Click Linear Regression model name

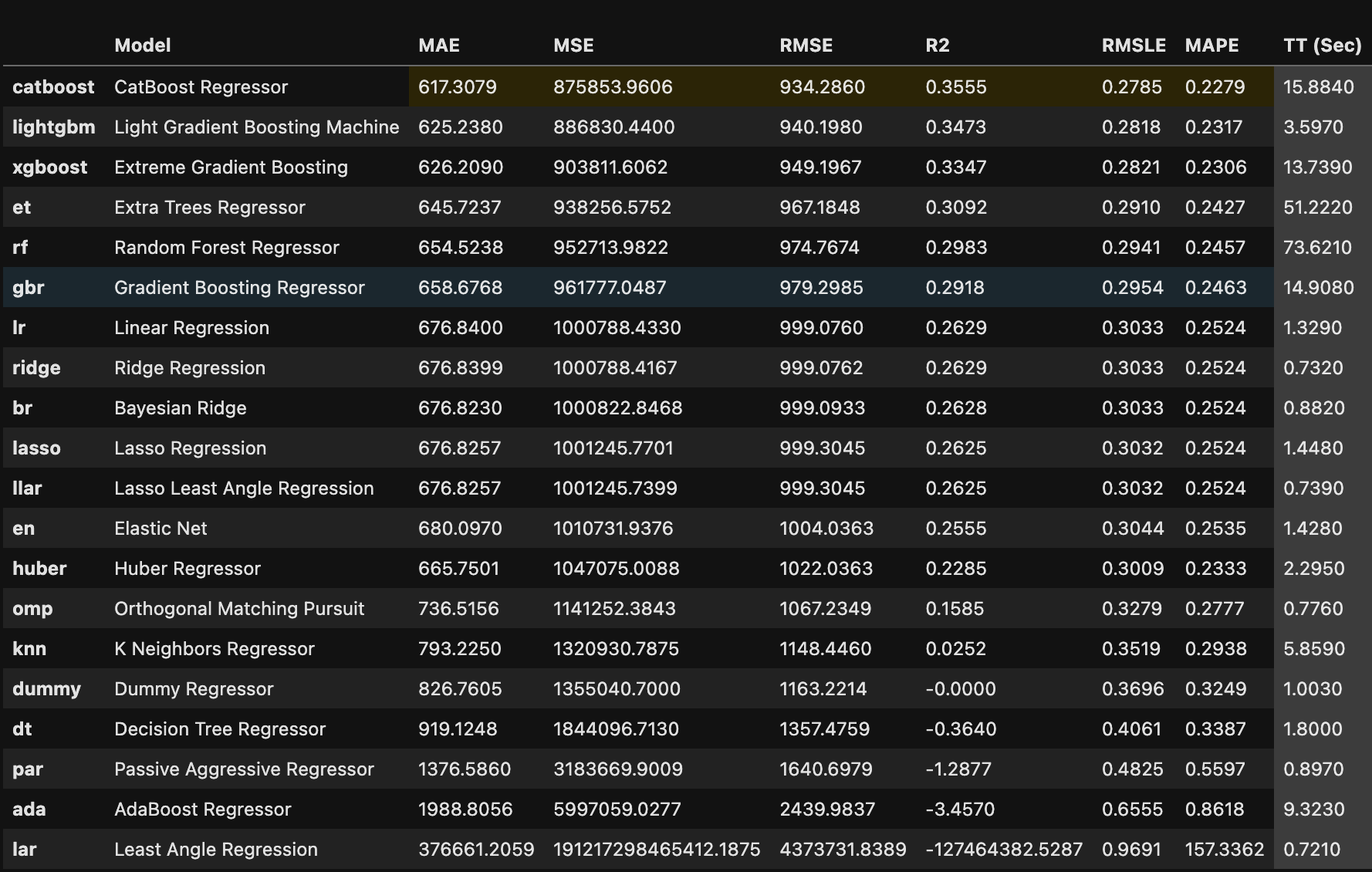[191, 328]
